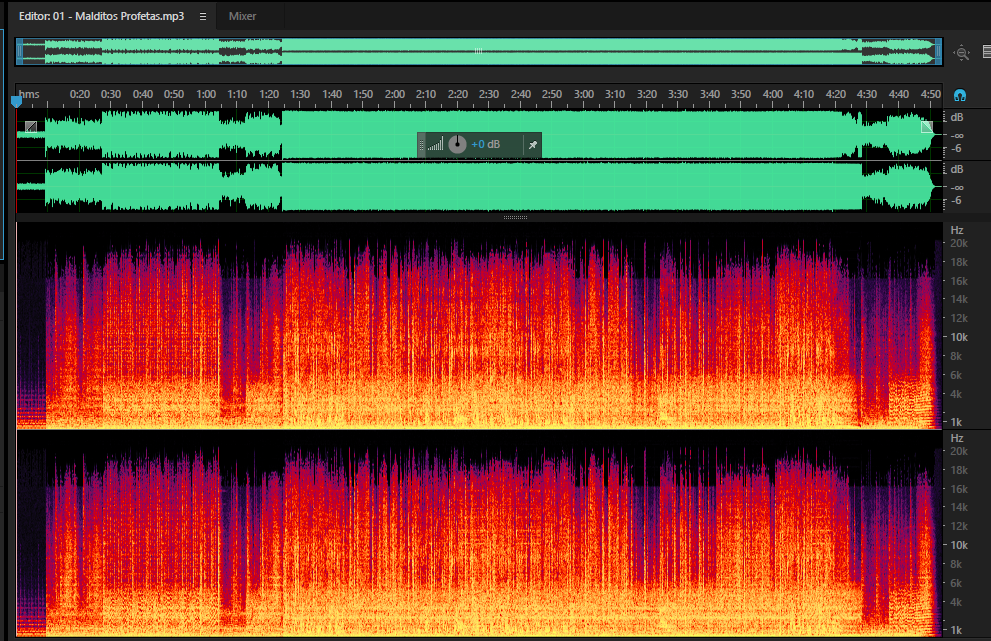Click the volume bars icon in the HUD
This screenshot has width=991, height=641.
(435, 145)
